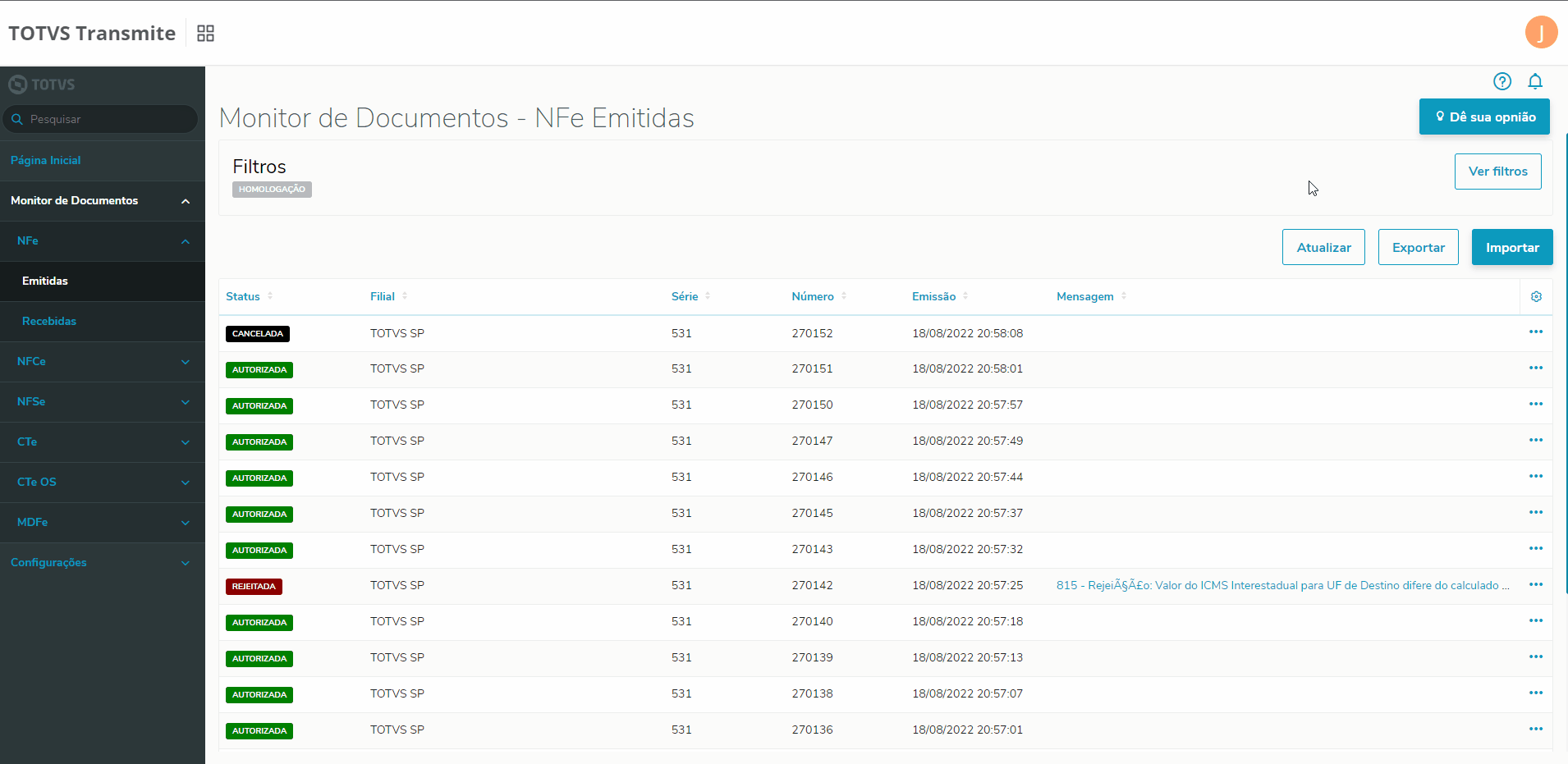Screen dimensions: 1568x764
Task: Open the 815 rejection message link
Action: 1281,586
